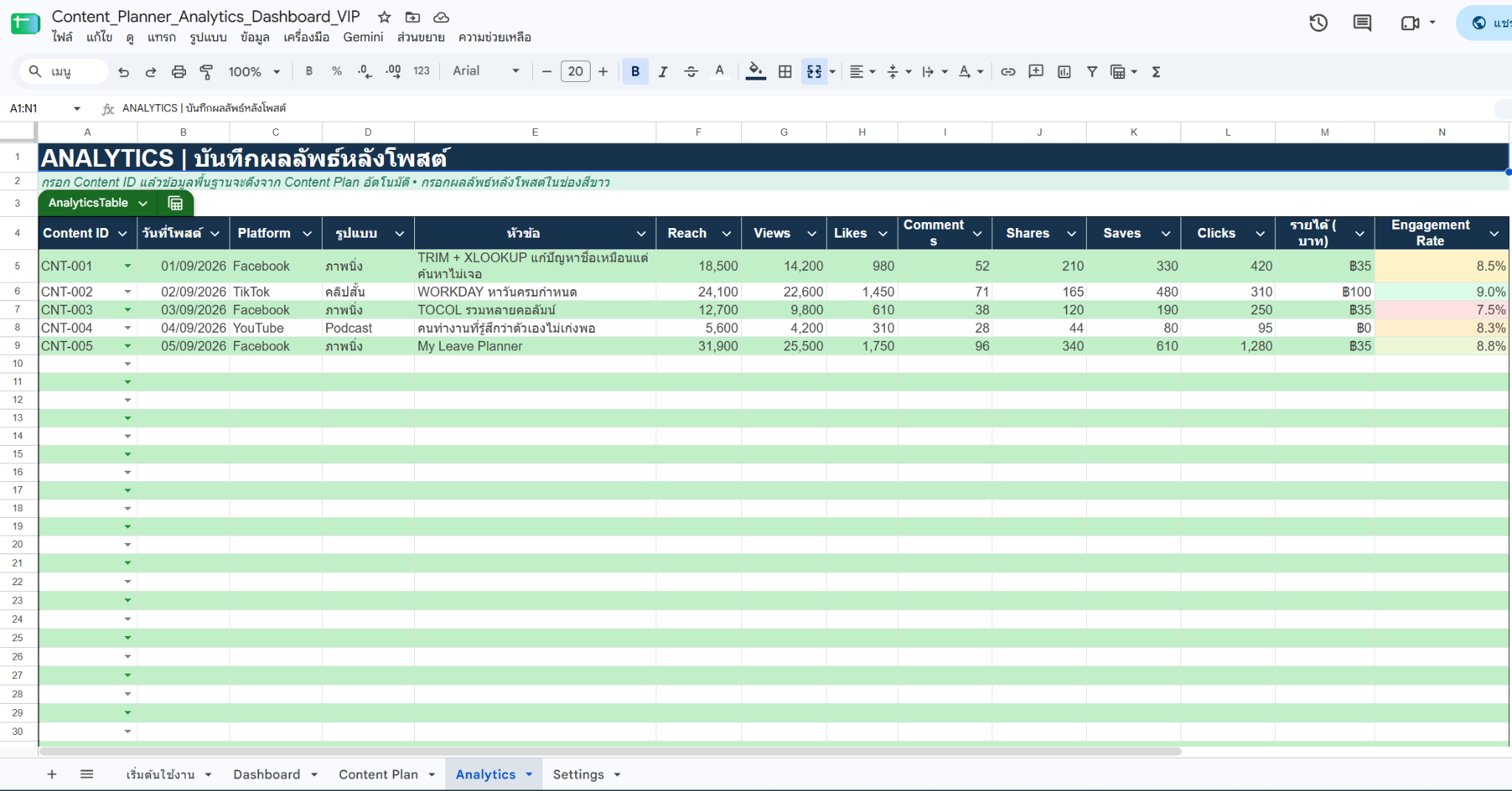Undo the last action

[123, 72]
